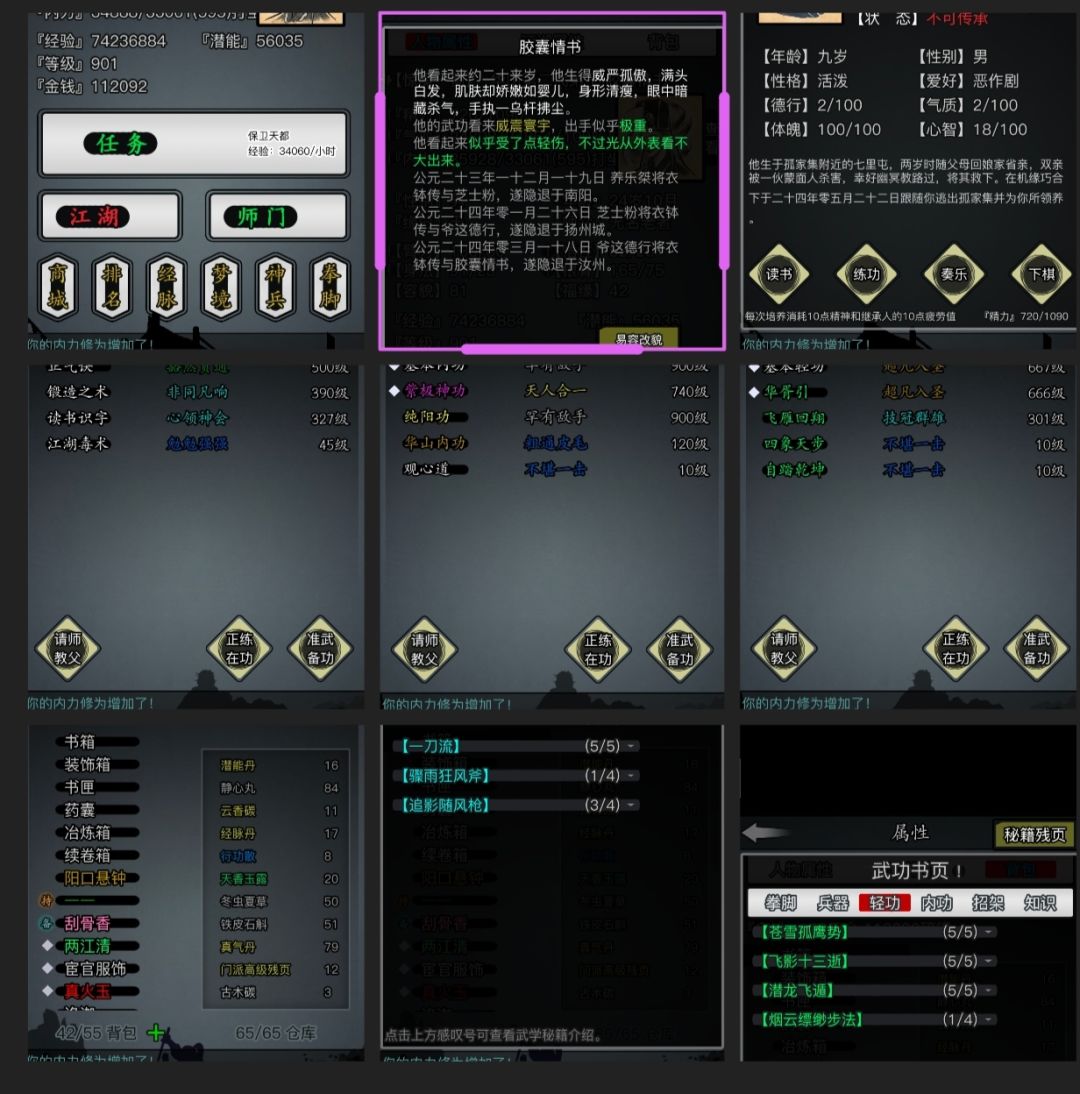1080x1094 pixels.
Task: Tap 正练在功 in the 华骨引 panel
Action: click(x=956, y=648)
